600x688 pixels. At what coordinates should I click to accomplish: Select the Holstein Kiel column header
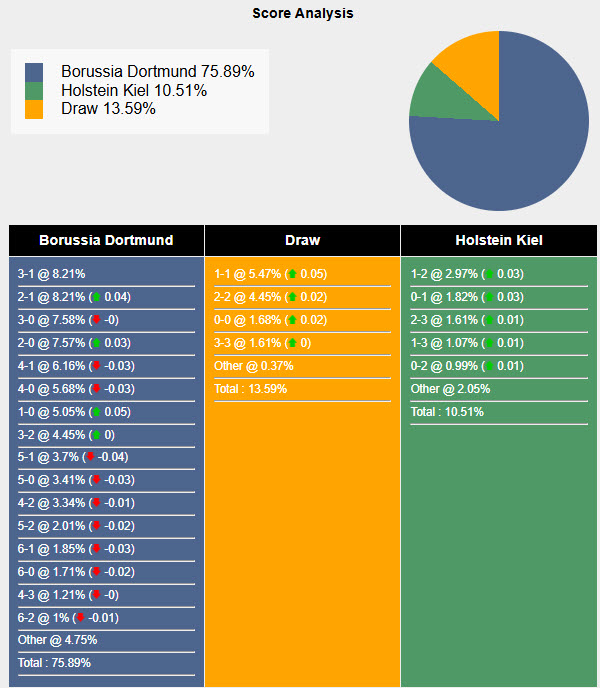(x=499, y=240)
